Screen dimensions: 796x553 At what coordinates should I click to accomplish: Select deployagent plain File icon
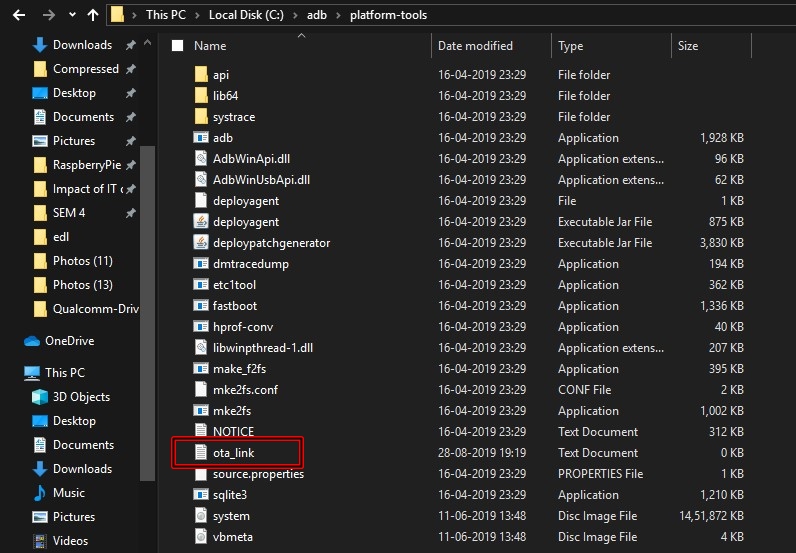click(x=202, y=201)
